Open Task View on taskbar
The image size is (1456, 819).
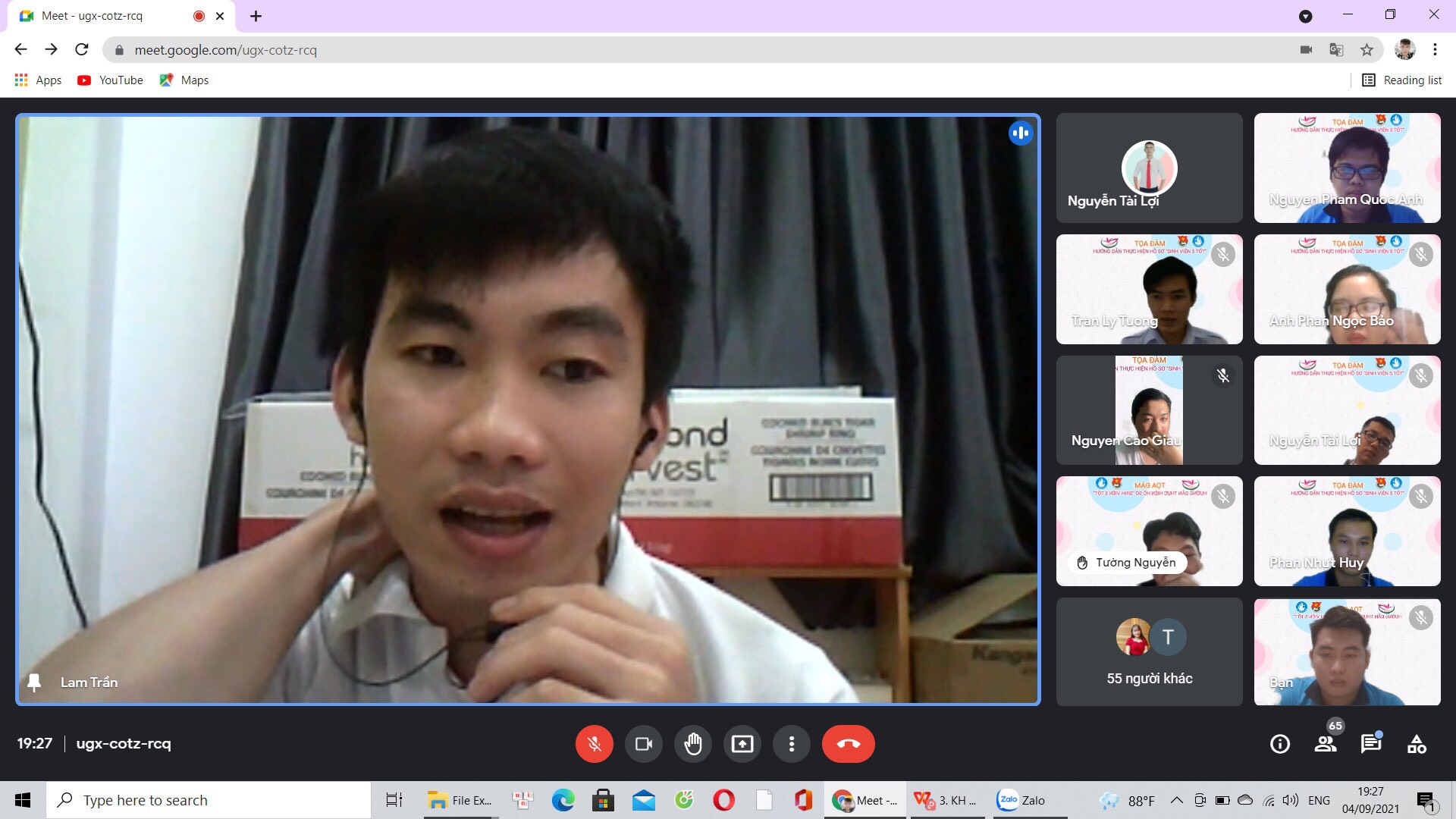click(x=394, y=800)
